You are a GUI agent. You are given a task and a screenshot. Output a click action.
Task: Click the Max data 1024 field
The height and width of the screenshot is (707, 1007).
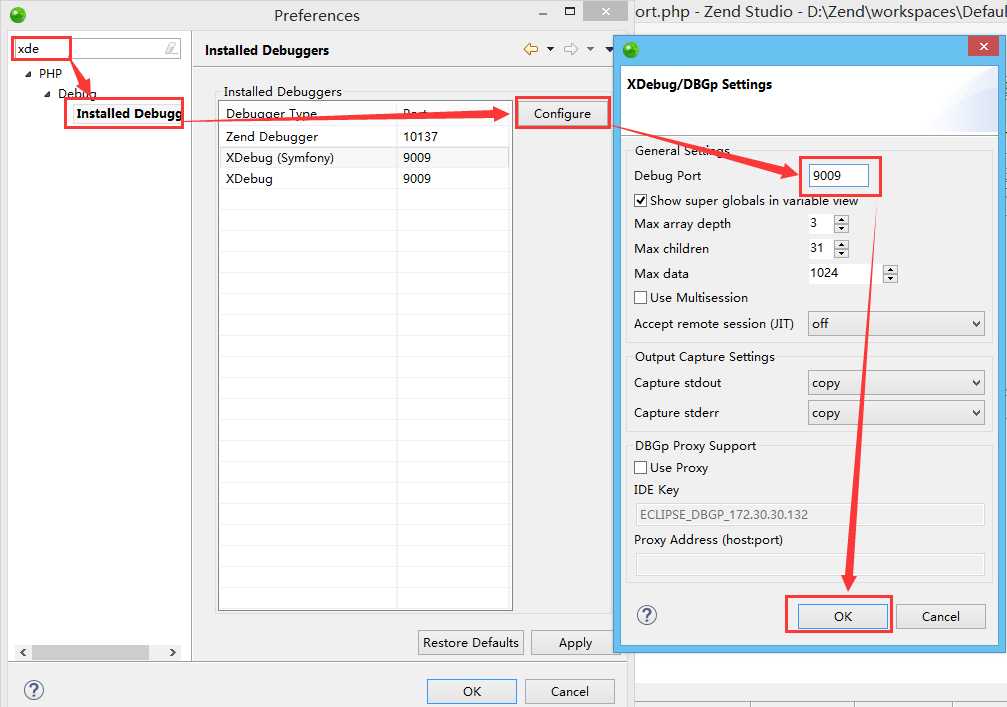846,274
